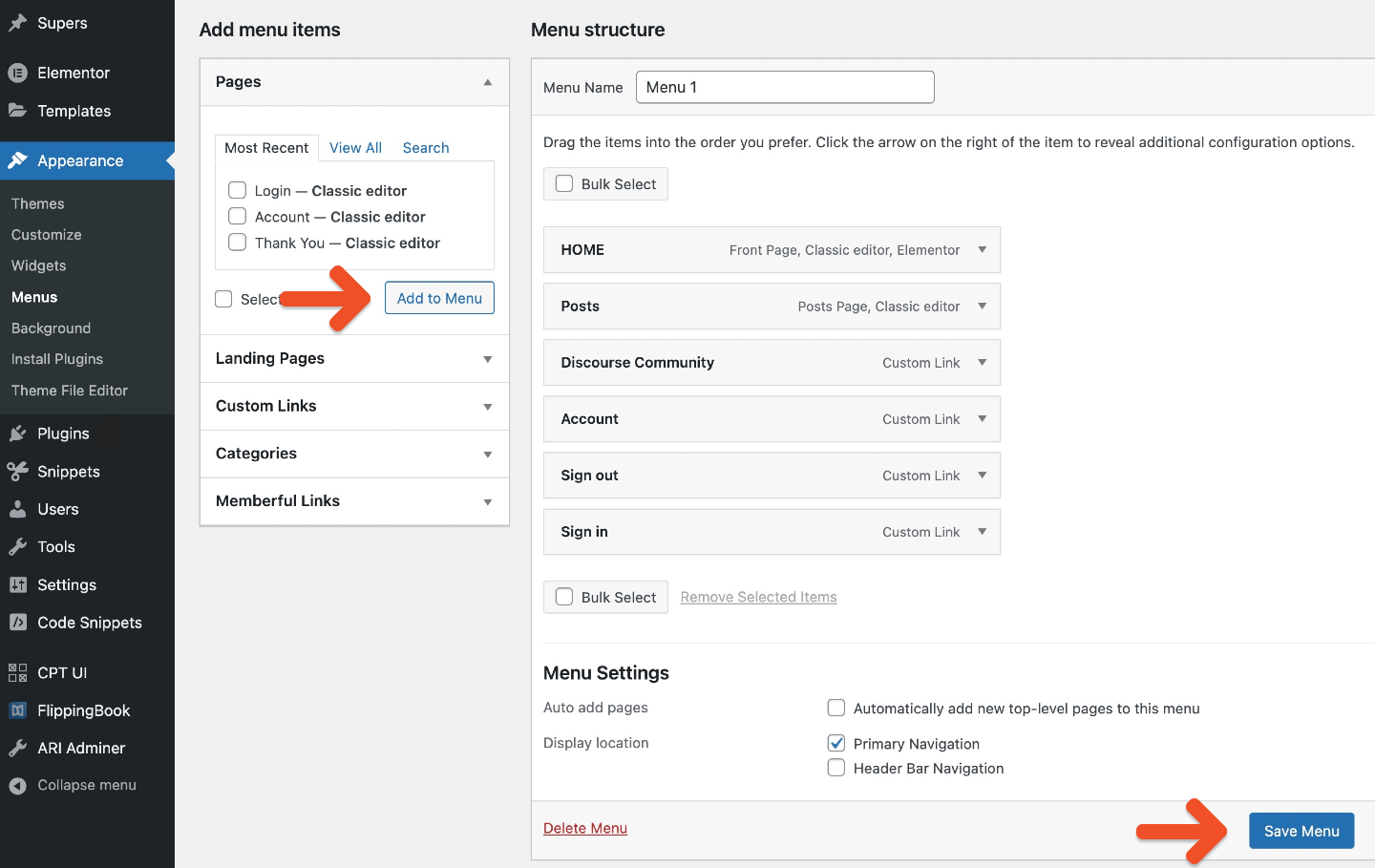Click the Menu Name text field
This screenshot has height=868, width=1375.
point(785,87)
